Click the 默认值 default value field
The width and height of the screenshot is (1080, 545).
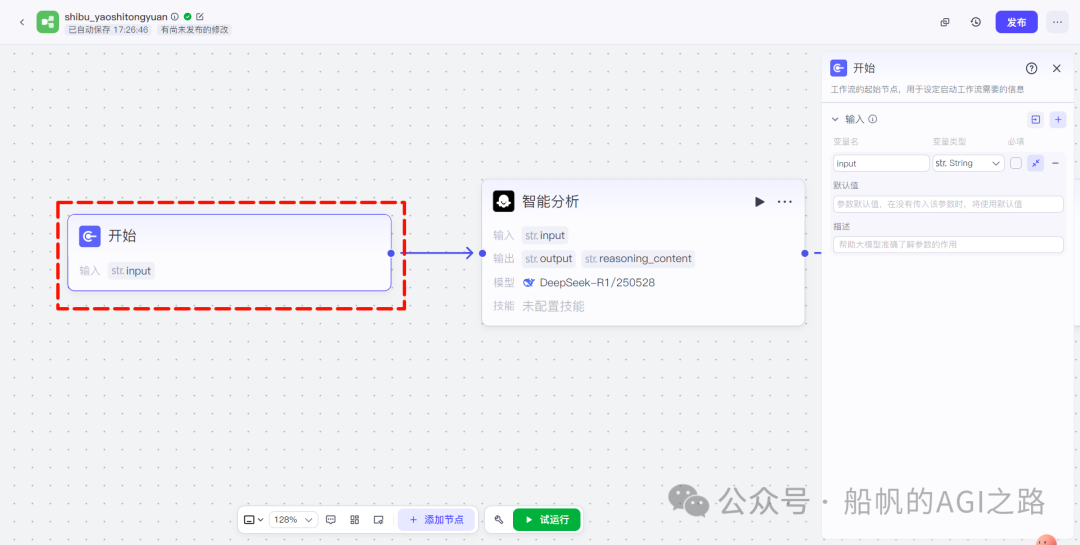coord(948,204)
